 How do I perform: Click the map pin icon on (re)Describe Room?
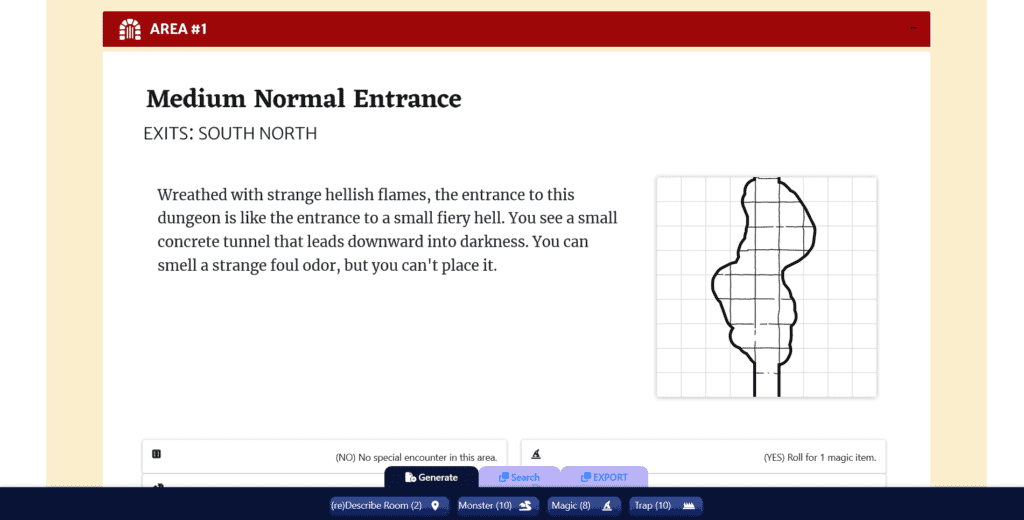click(x=435, y=506)
